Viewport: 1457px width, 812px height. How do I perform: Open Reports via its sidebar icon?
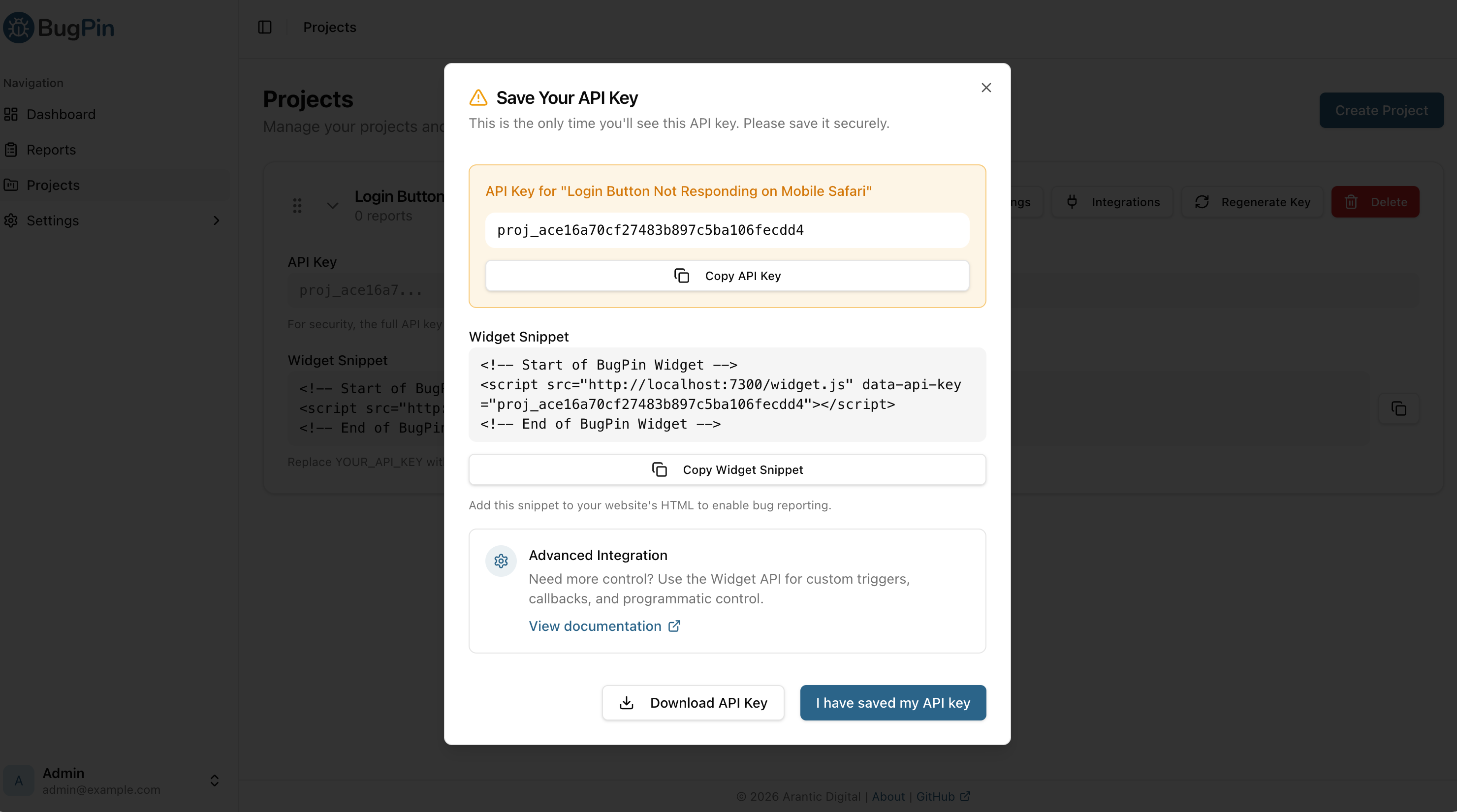coord(11,149)
